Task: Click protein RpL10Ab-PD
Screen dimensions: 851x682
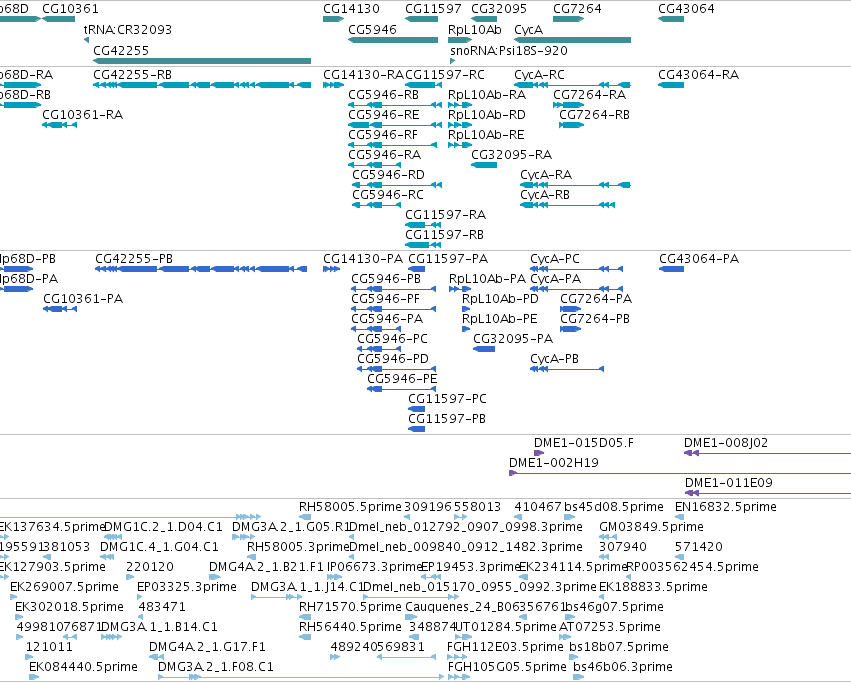Action: (x=500, y=299)
